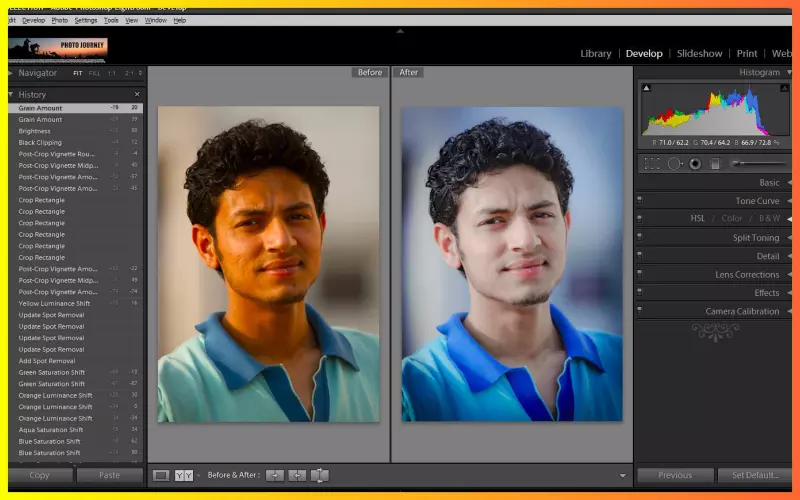Select Aqua Saturation Shift history step
800x500 pixels.
tap(76, 430)
